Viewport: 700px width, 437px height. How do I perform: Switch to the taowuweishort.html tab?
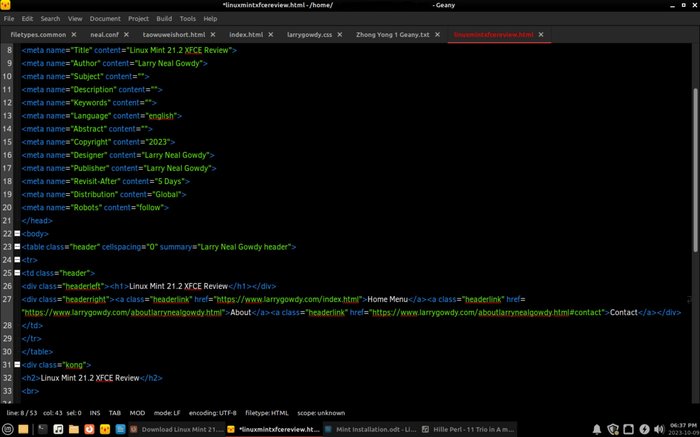click(174, 34)
